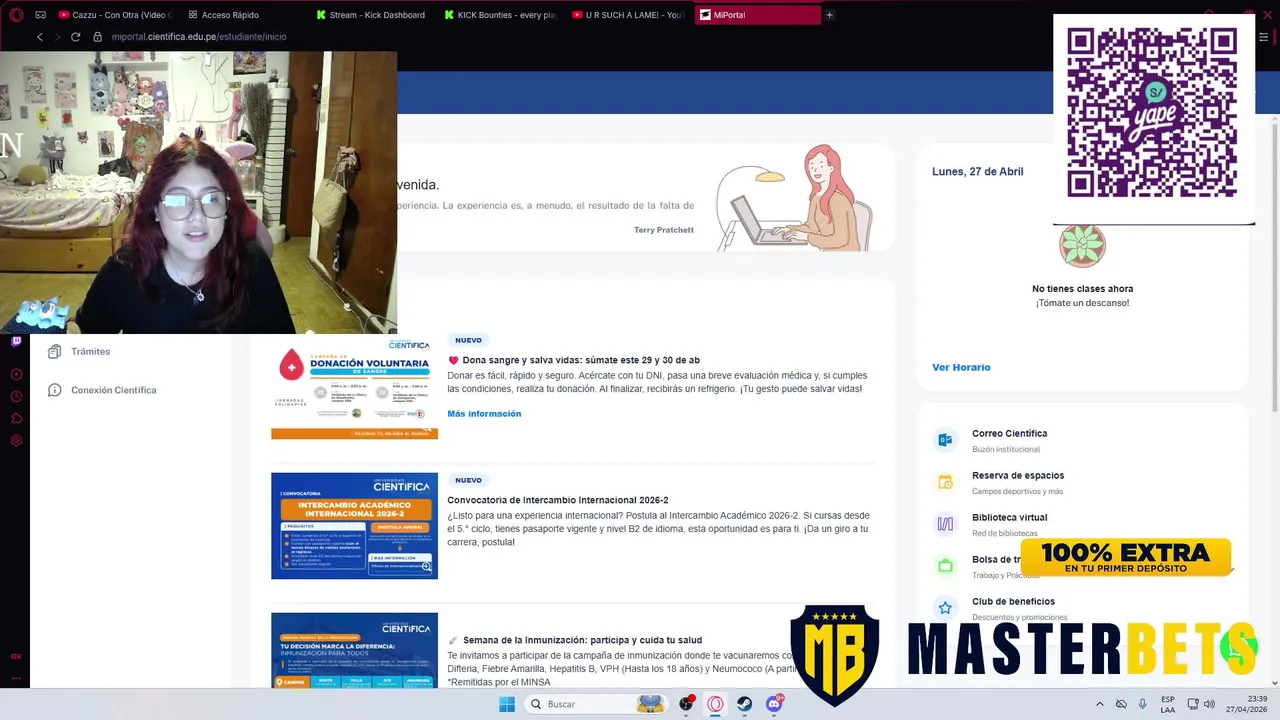Switch to Cazzu - Con Otra tab
Screen dimensions: 1280x720
[115, 15]
